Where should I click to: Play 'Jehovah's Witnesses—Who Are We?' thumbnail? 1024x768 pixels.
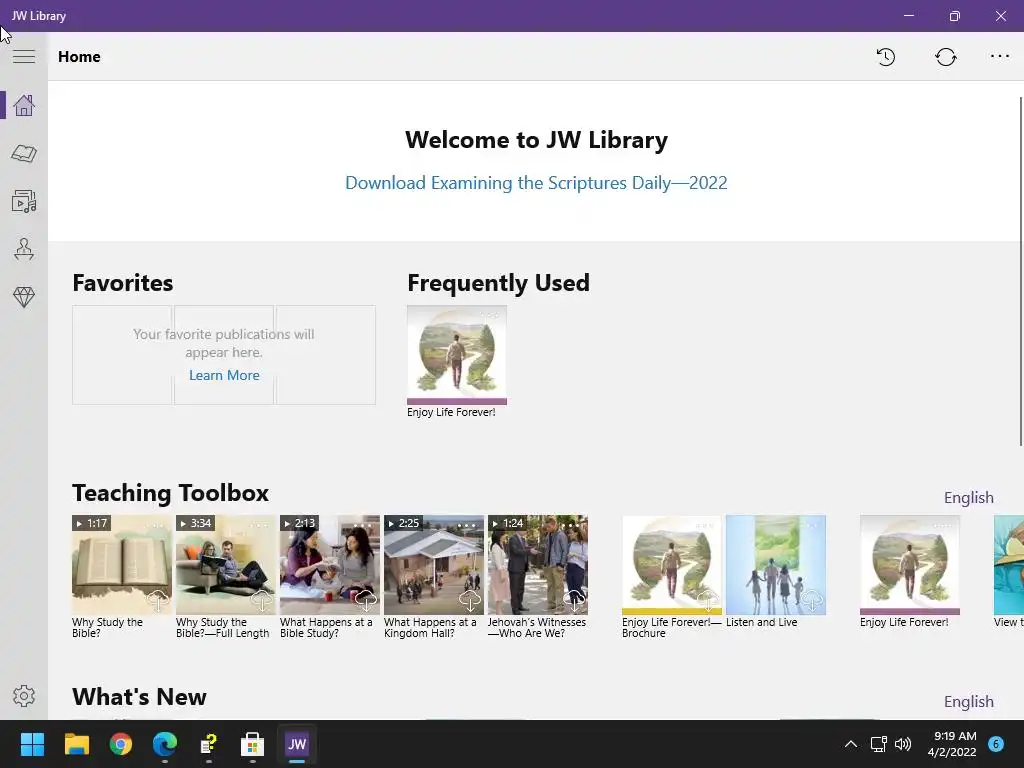(x=537, y=565)
